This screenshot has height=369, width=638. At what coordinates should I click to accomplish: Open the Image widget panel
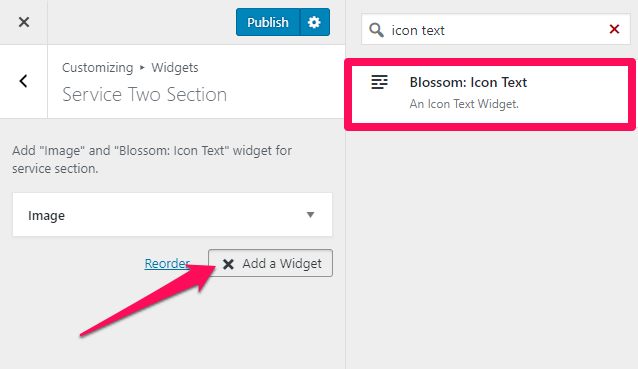point(173,215)
